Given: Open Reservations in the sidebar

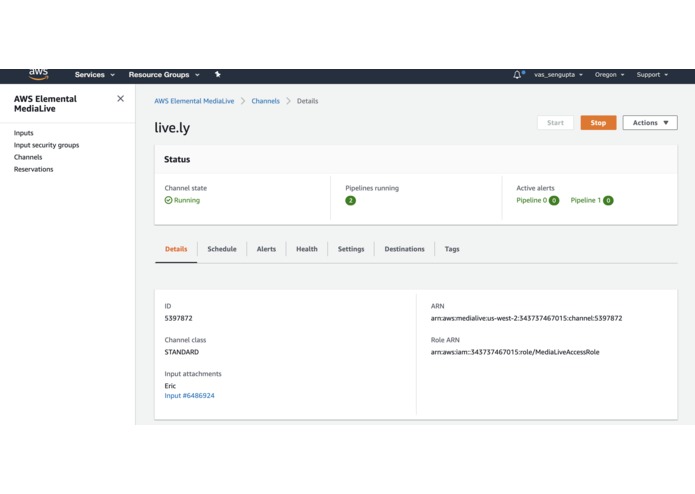Looking at the screenshot, I should [x=34, y=169].
